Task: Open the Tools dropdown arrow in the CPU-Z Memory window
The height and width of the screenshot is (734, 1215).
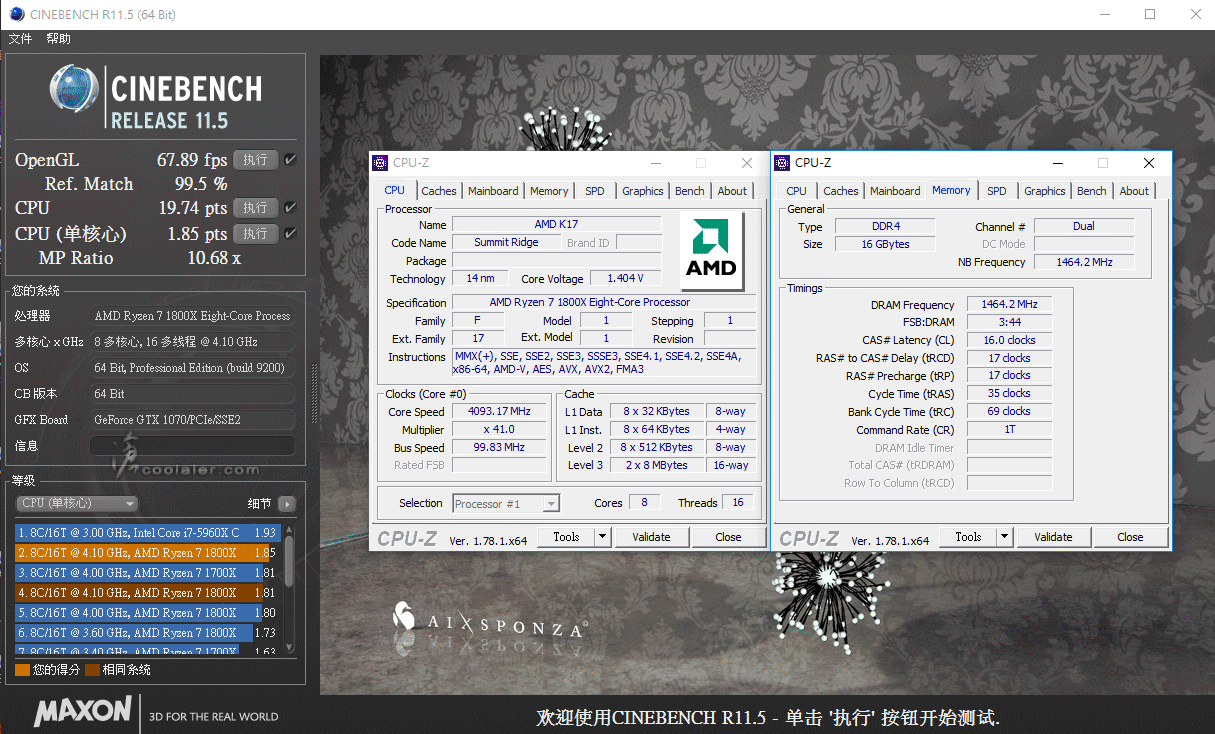Action: coord(1004,537)
